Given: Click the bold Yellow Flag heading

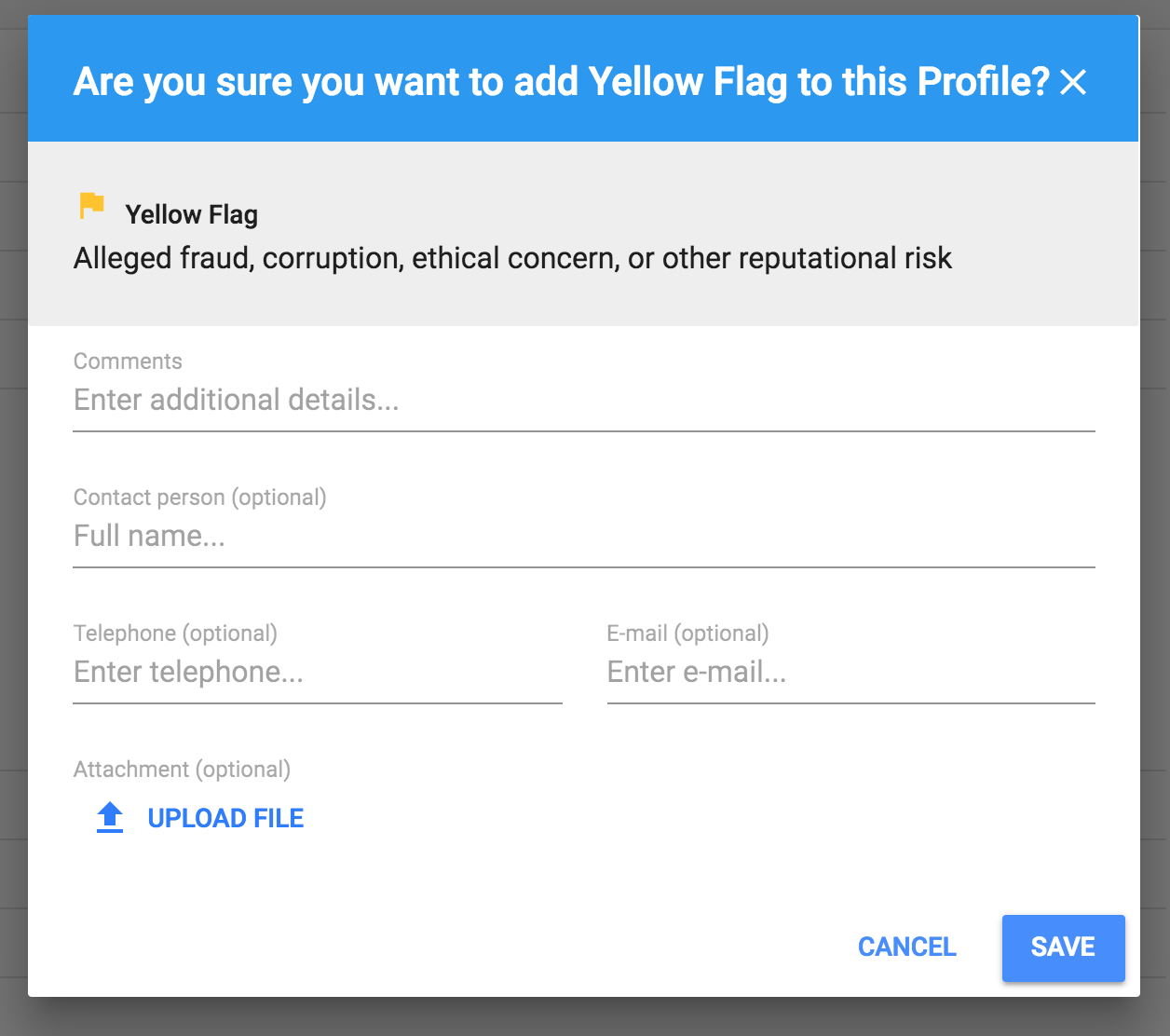Looking at the screenshot, I should pos(192,215).
